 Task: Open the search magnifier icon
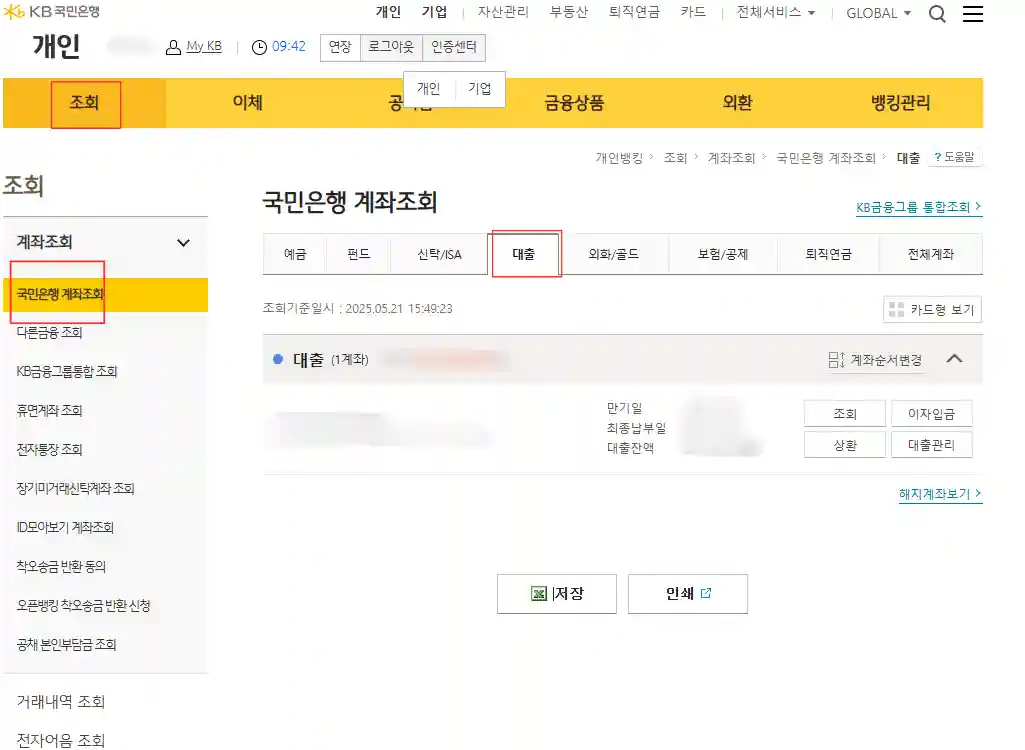(x=937, y=14)
